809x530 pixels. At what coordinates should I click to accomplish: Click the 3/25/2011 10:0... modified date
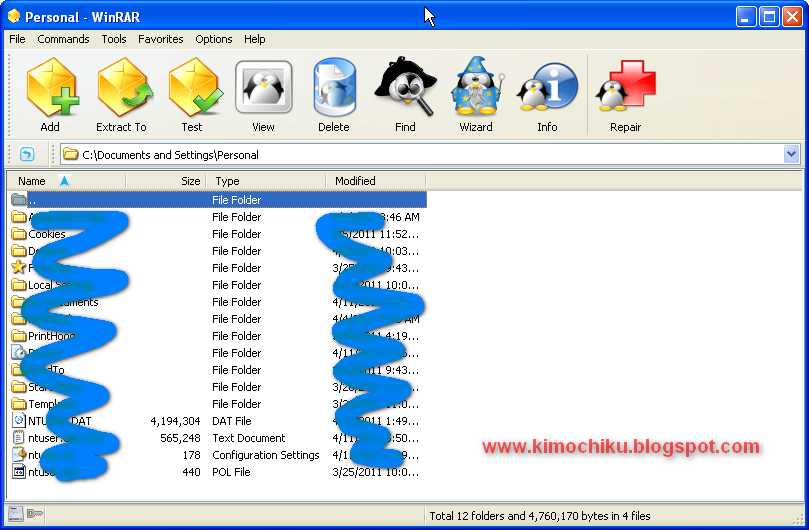pos(376,472)
